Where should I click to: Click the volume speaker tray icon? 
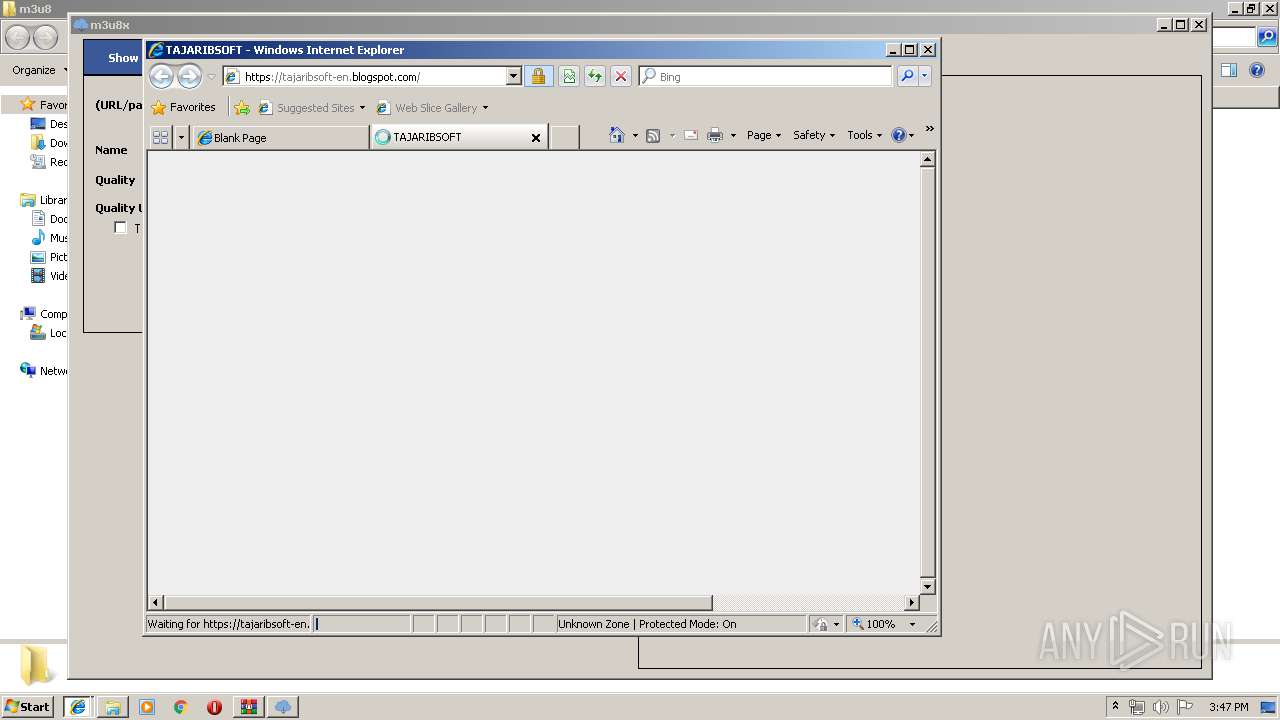click(1161, 707)
